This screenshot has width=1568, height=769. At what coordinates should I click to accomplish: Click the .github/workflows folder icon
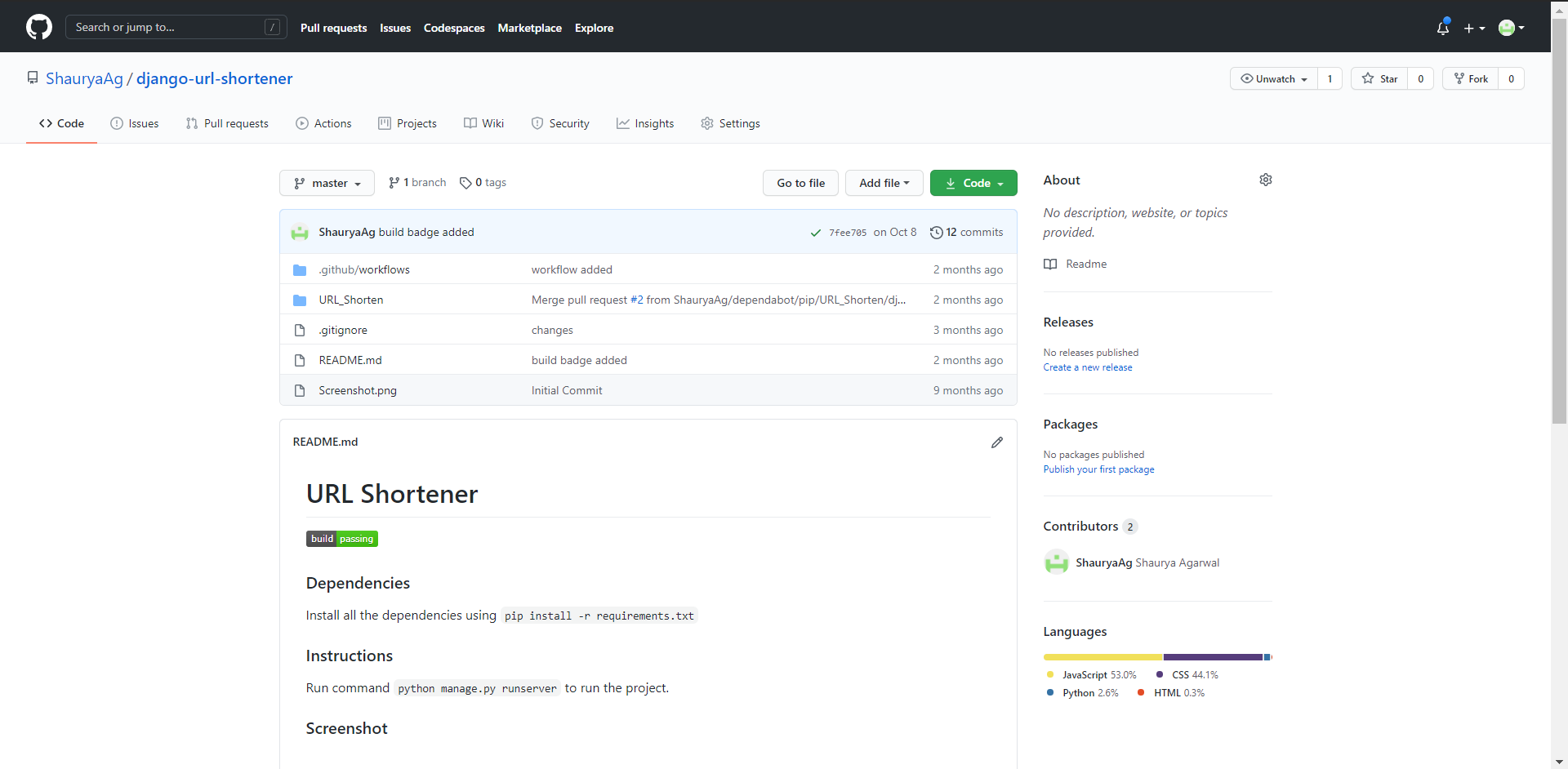tap(300, 269)
